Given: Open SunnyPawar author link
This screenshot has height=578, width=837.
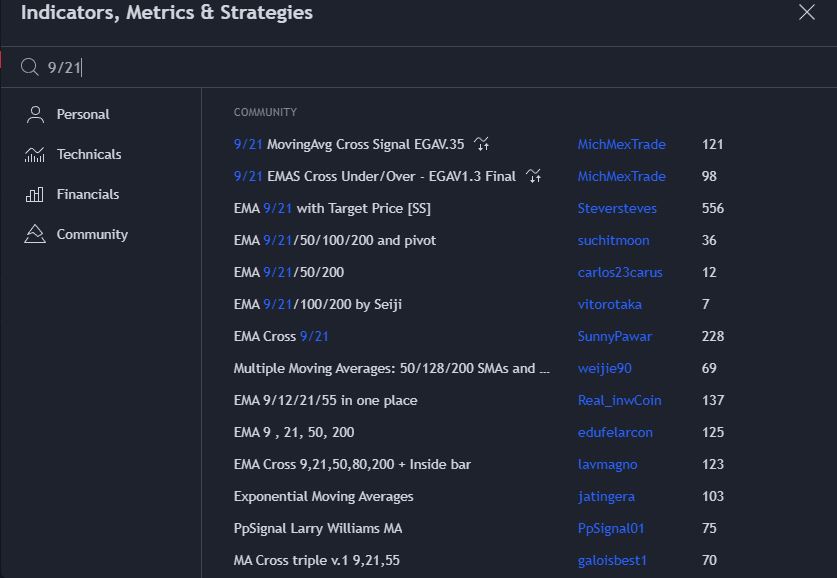Looking at the screenshot, I should coord(614,336).
